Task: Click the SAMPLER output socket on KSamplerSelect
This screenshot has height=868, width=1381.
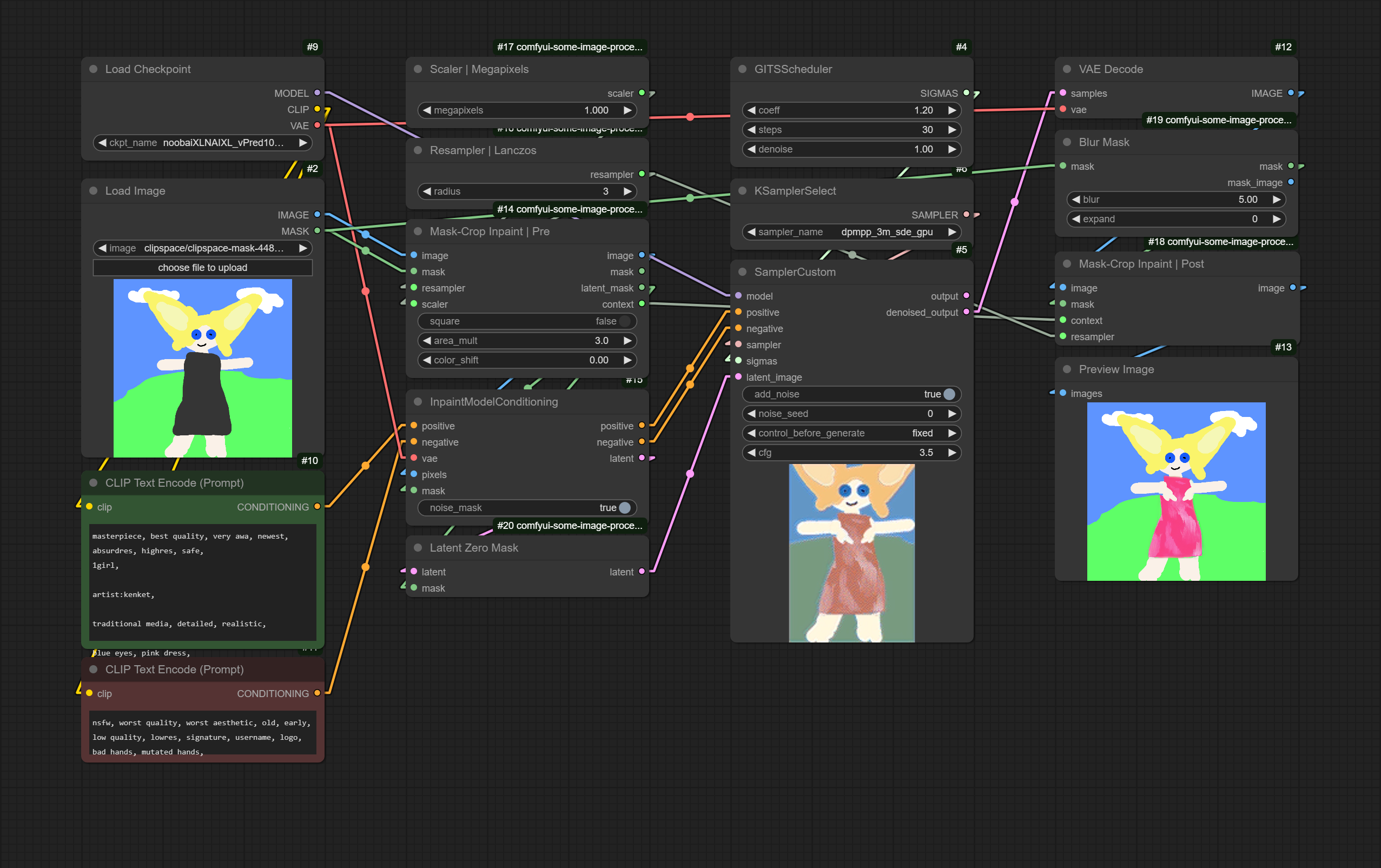Action: click(966, 214)
